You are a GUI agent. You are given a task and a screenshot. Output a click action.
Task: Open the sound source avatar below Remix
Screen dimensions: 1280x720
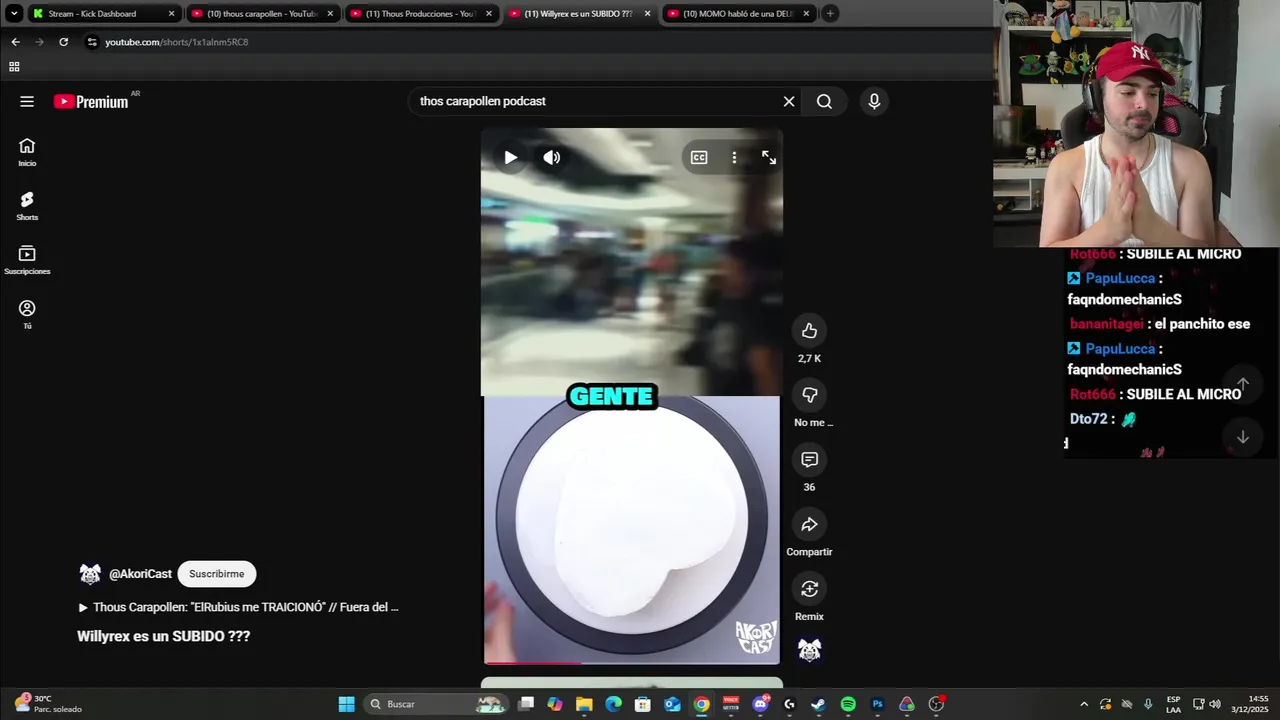(809, 650)
